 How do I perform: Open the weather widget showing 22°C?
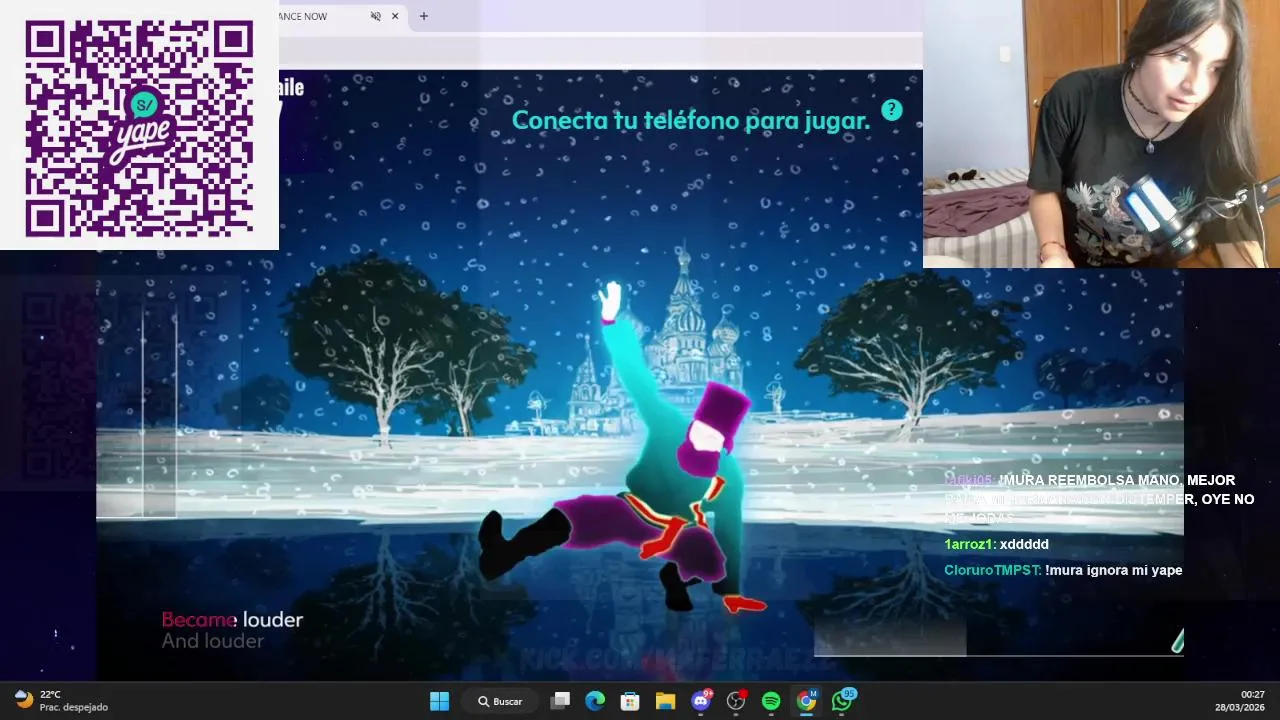[x=60, y=700]
